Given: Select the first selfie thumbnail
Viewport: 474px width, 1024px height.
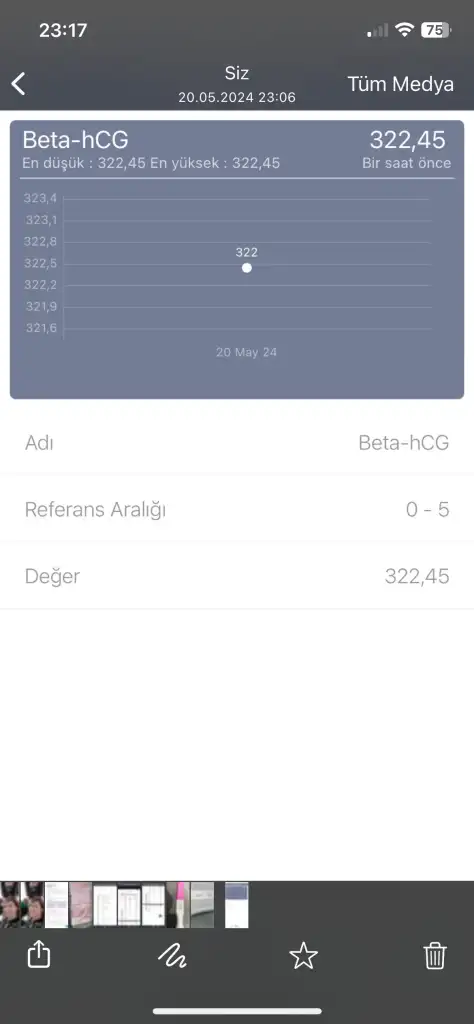Looking at the screenshot, I should click(x=10, y=904).
